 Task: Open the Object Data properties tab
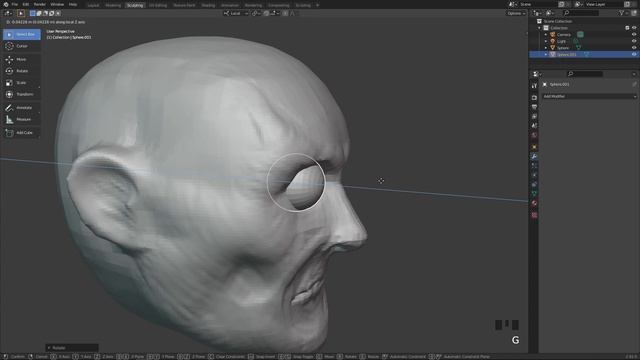tap(534, 194)
